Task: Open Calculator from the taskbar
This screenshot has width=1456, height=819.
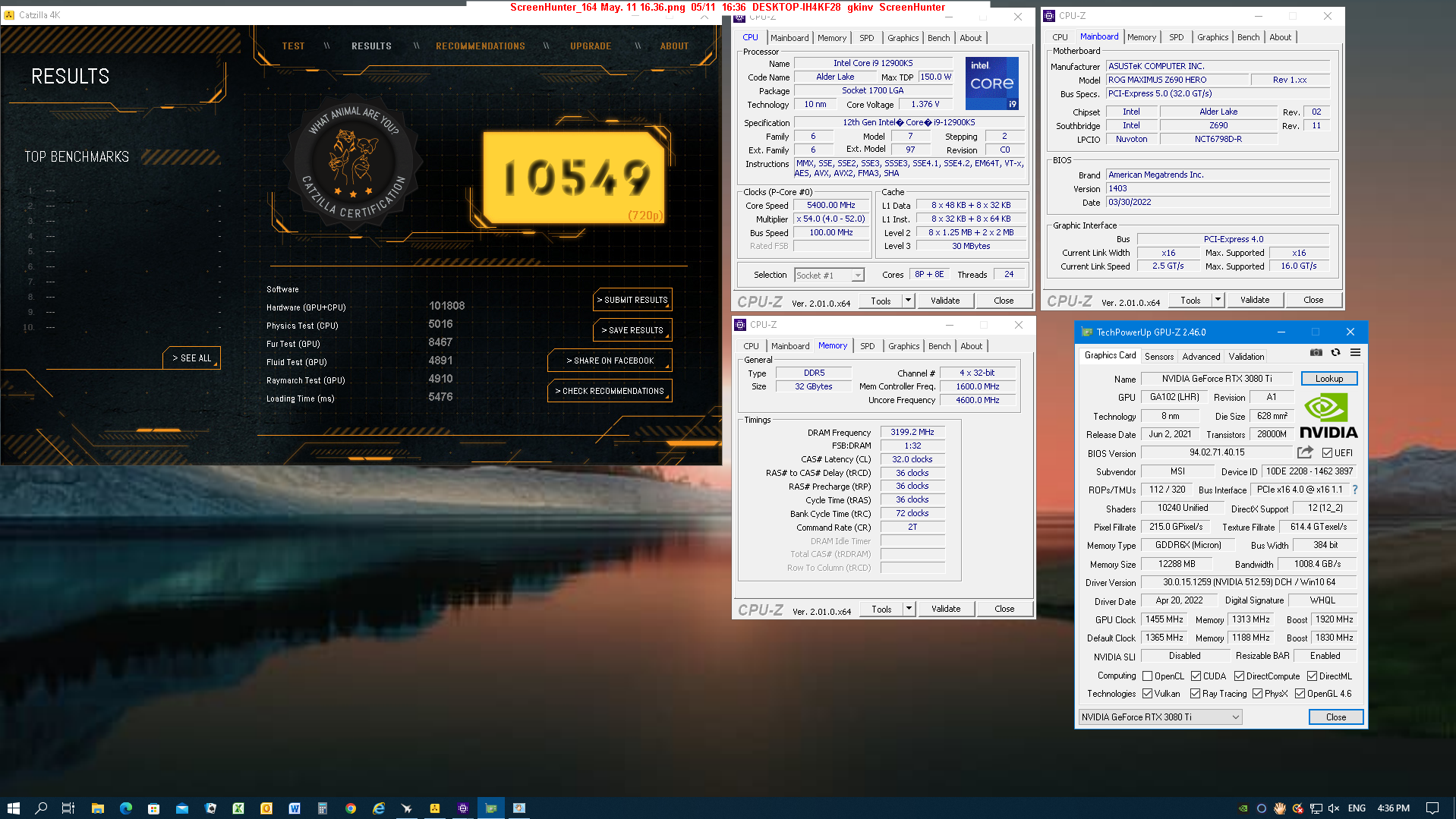Action: (323, 808)
